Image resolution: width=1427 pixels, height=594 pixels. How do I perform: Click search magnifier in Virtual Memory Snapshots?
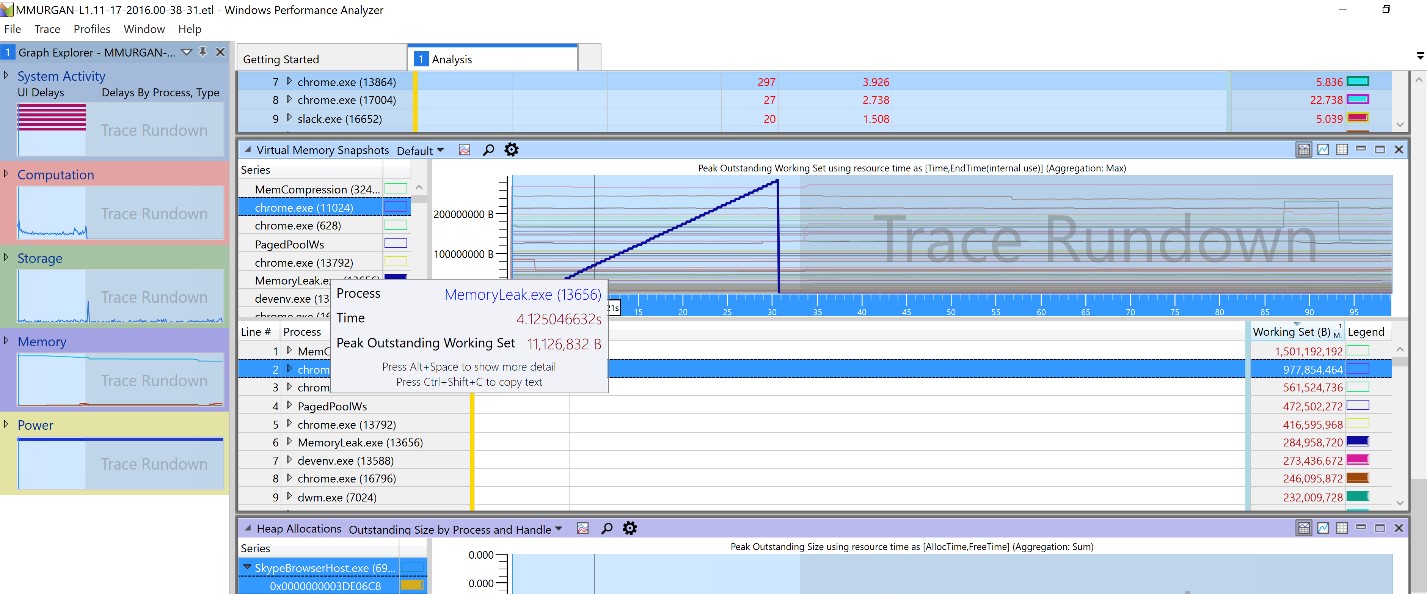click(488, 150)
